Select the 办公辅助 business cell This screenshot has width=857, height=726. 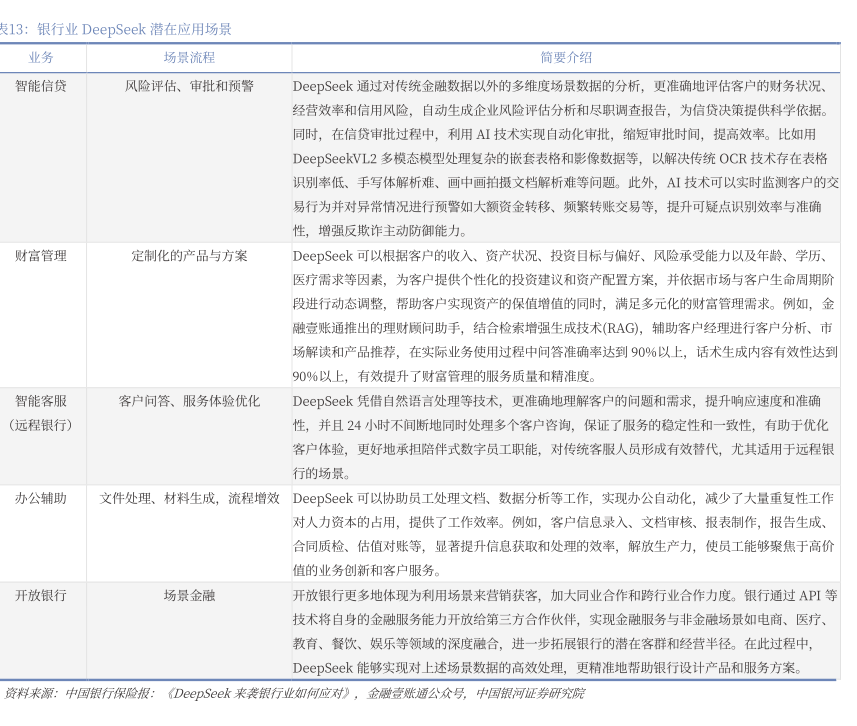[41, 498]
